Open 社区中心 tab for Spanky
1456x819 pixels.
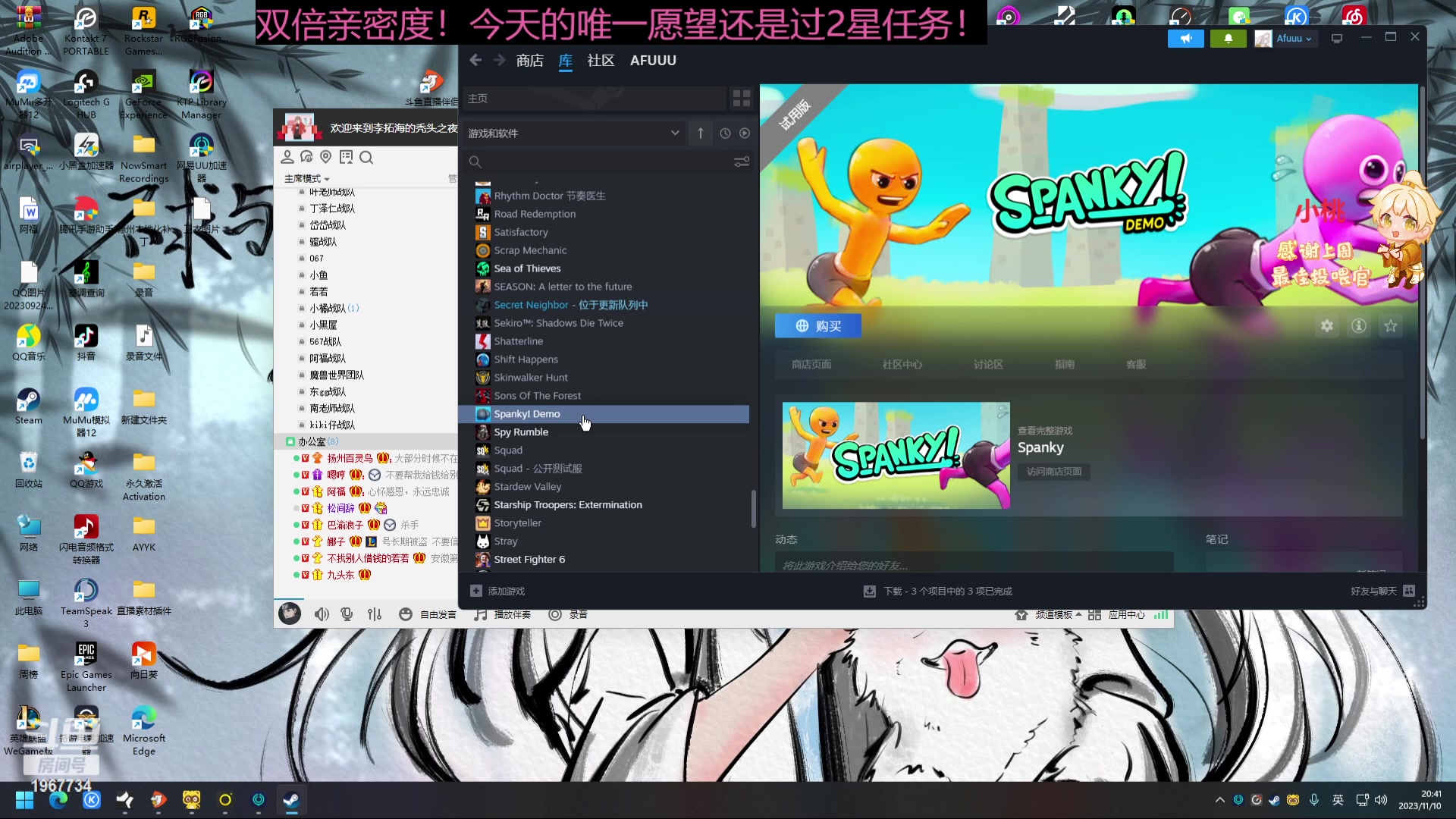coord(902,365)
